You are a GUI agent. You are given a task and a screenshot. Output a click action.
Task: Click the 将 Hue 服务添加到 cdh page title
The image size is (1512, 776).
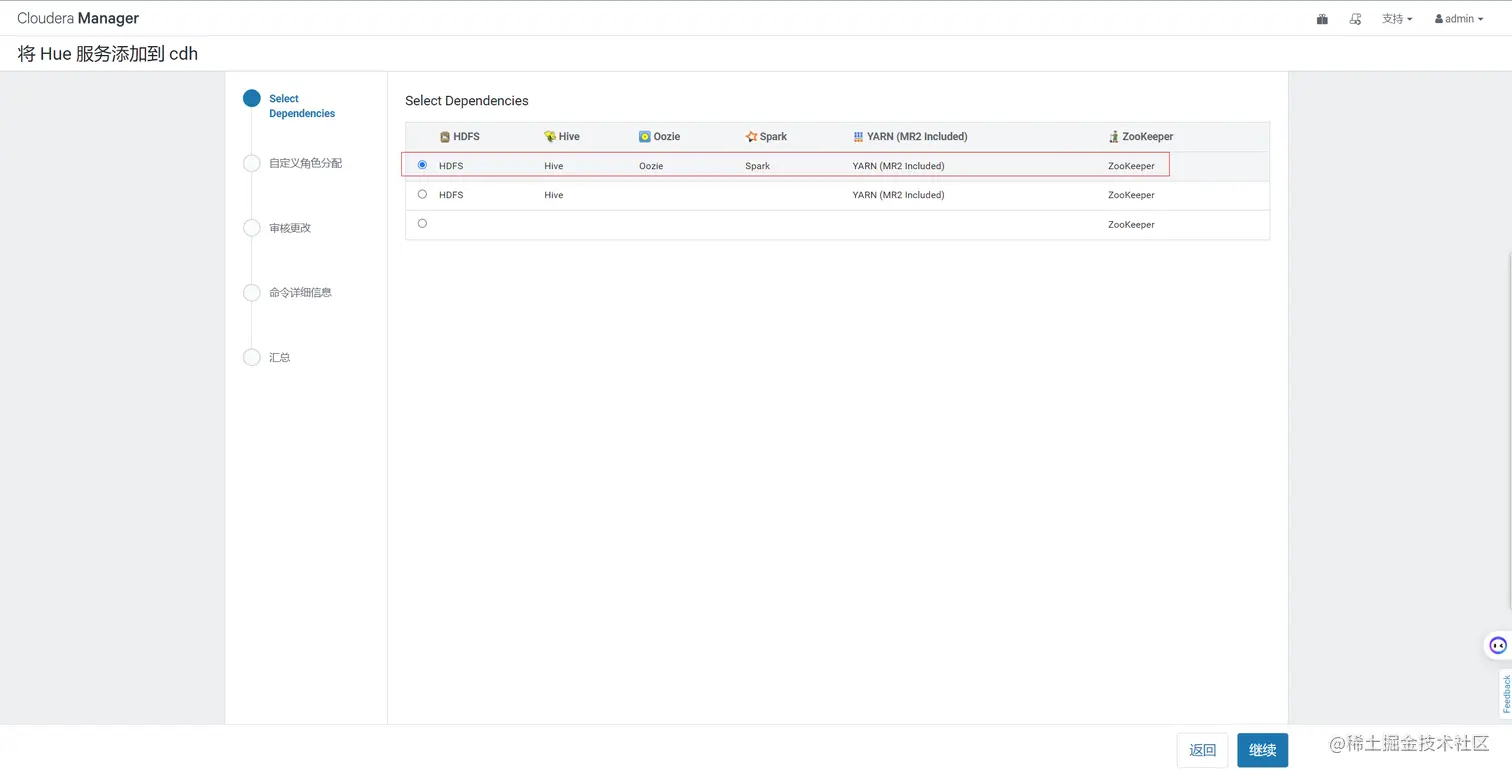tap(108, 54)
